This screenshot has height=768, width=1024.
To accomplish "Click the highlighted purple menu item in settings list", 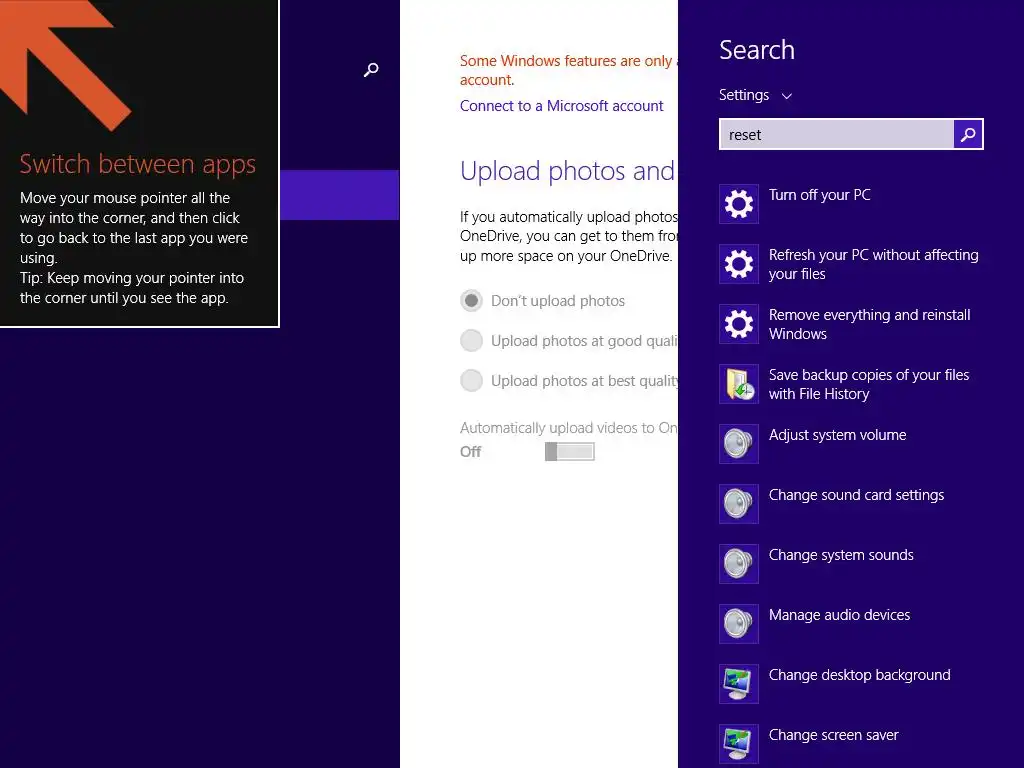I will pyautogui.click(x=340, y=195).
